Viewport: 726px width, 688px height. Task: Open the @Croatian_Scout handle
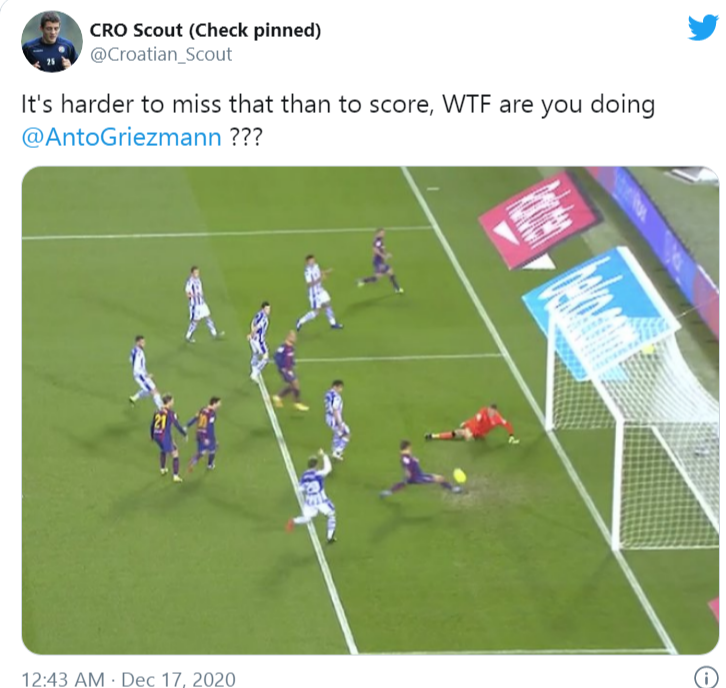[161, 55]
